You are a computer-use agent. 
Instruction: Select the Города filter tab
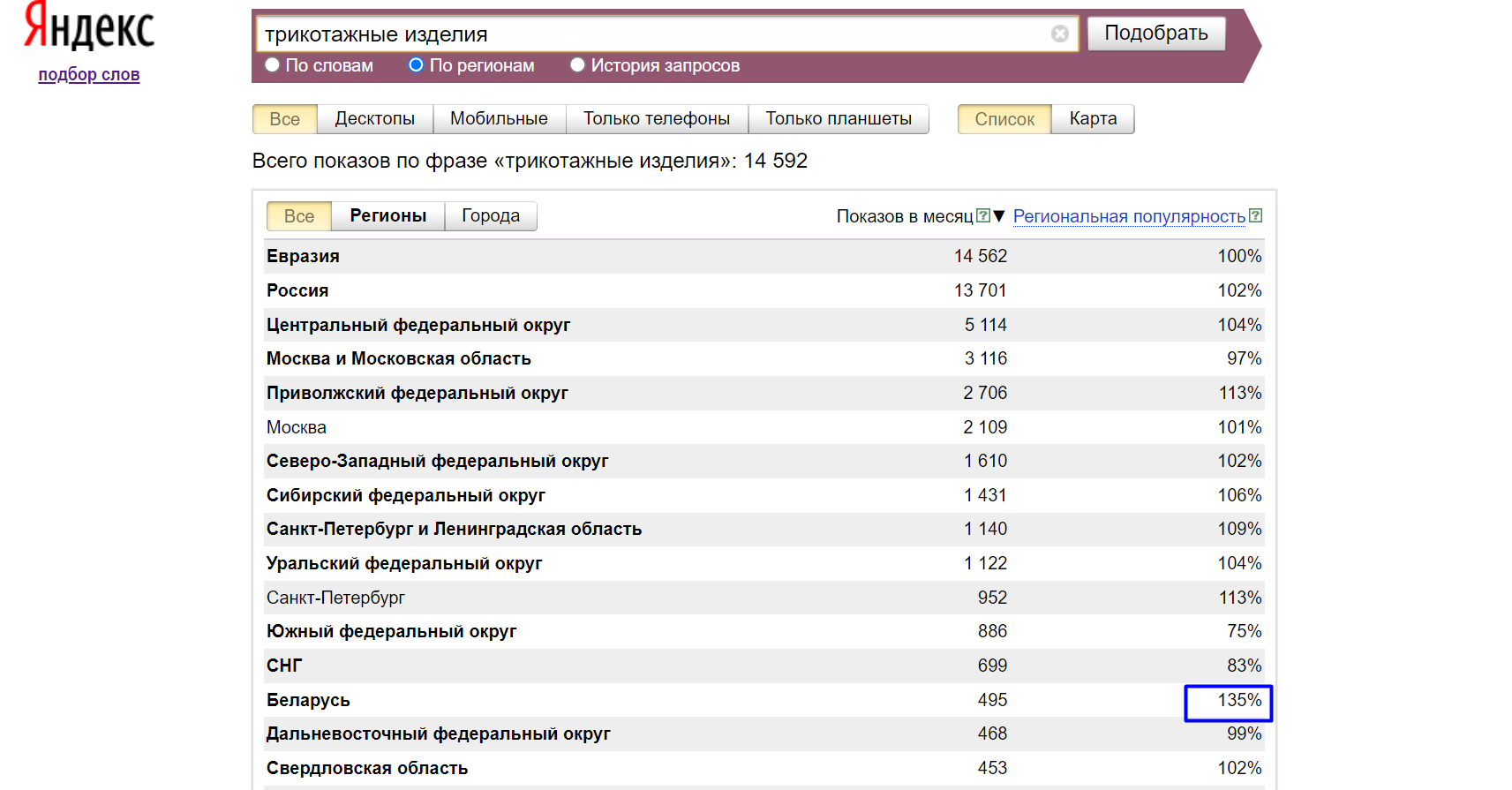pyautogui.click(x=491, y=216)
